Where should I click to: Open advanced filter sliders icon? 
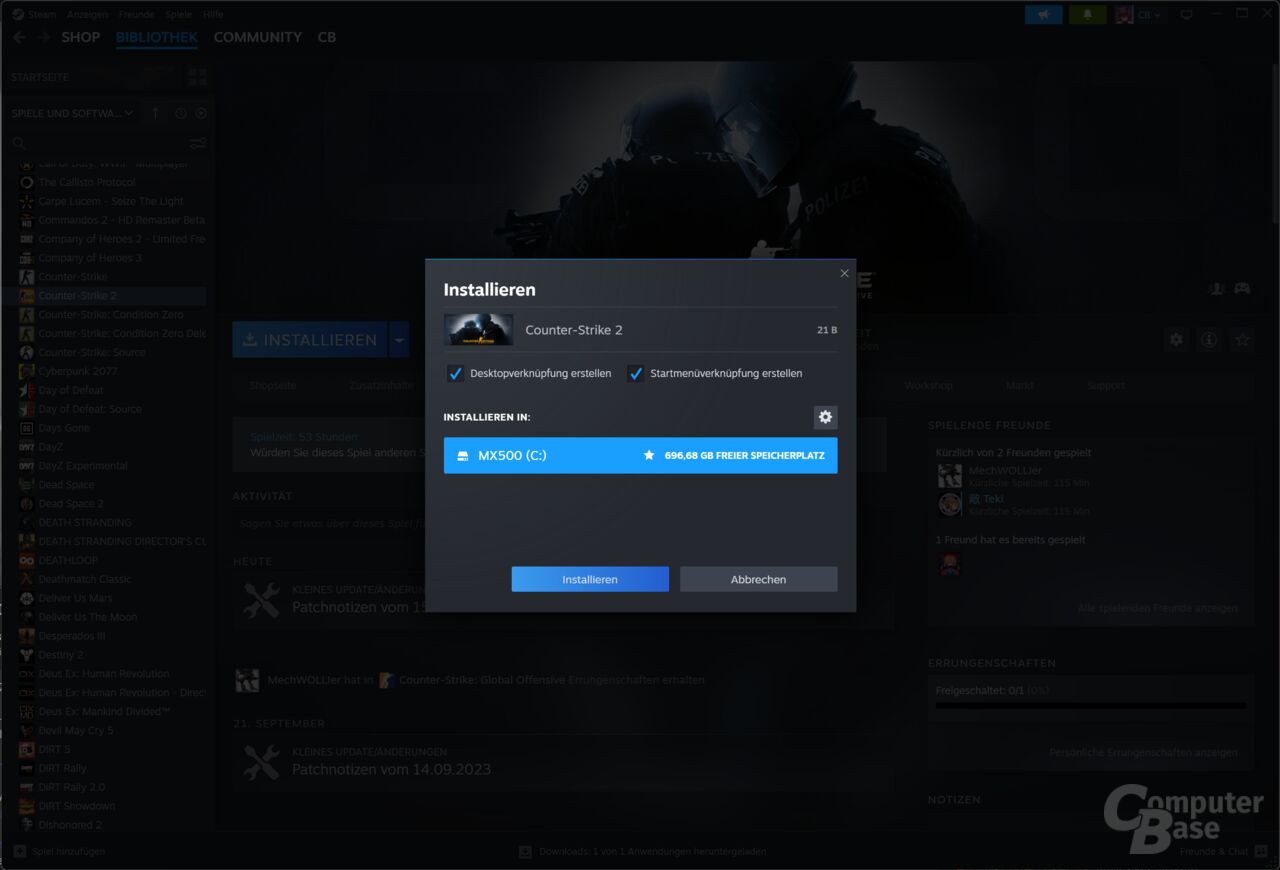pos(198,144)
